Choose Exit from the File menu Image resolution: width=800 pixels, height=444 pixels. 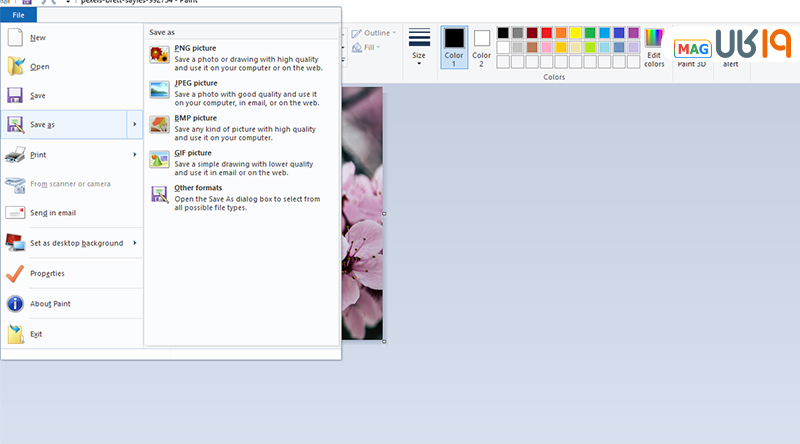(72, 334)
